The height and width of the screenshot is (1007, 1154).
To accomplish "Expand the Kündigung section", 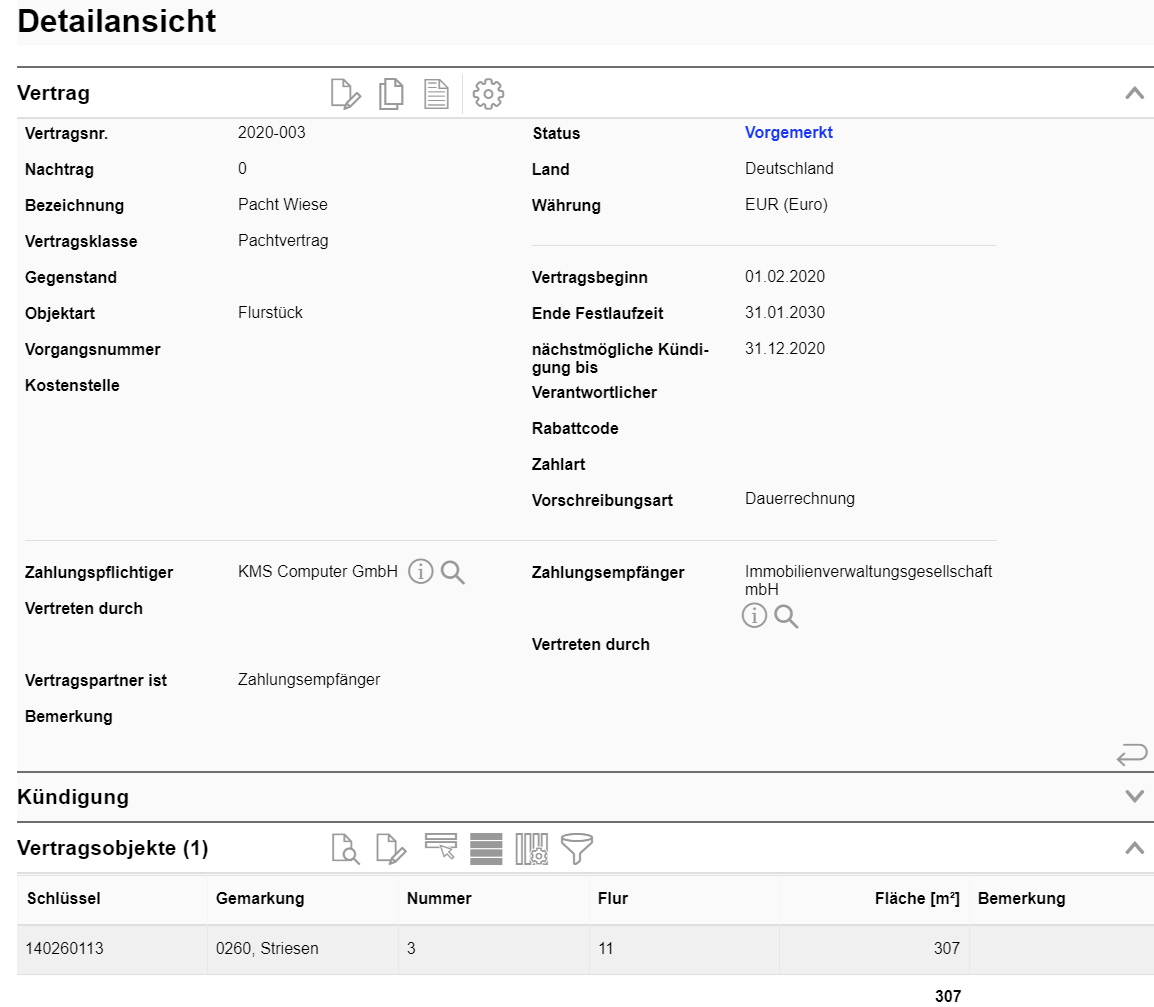I will click(x=1134, y=797).
